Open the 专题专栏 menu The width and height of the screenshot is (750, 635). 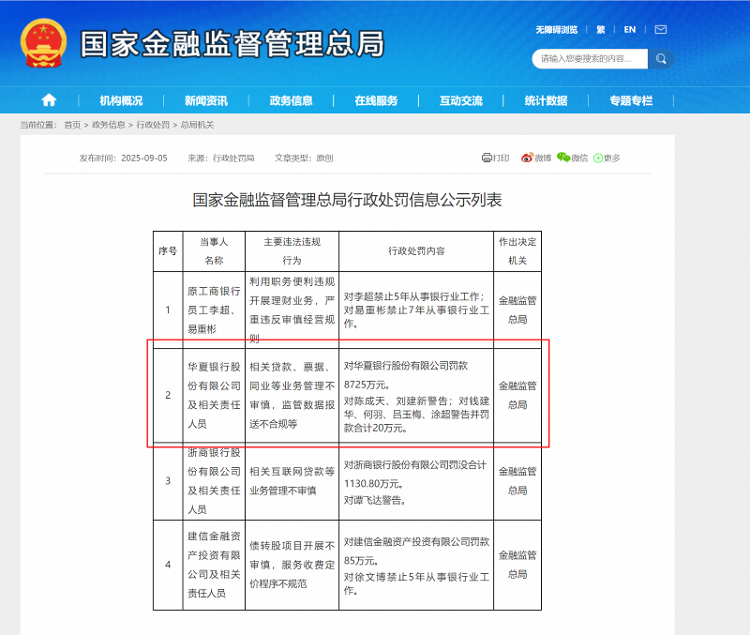631,101
